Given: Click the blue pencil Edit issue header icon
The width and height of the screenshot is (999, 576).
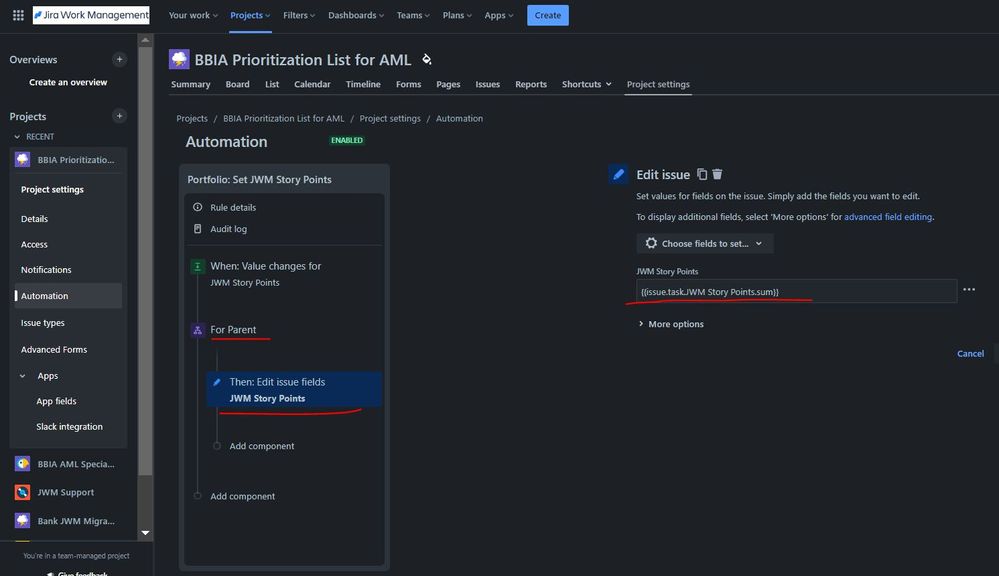Looking at the screenshot, I should (618, 174).
